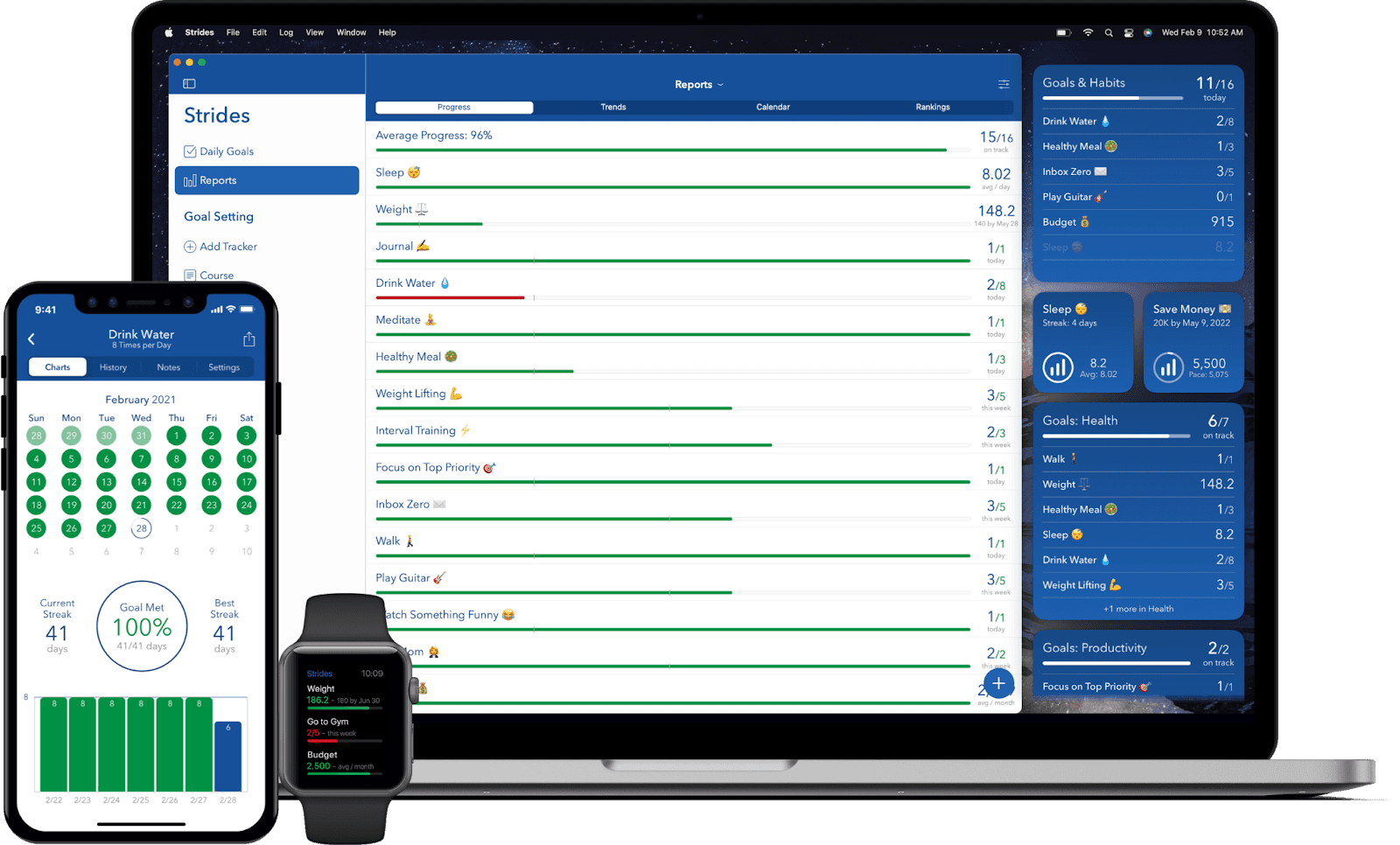The width and height of the screenshot is (1400, 845).
Task: Tap the share icon on Drink Water screen
Action: pos(249,339)
